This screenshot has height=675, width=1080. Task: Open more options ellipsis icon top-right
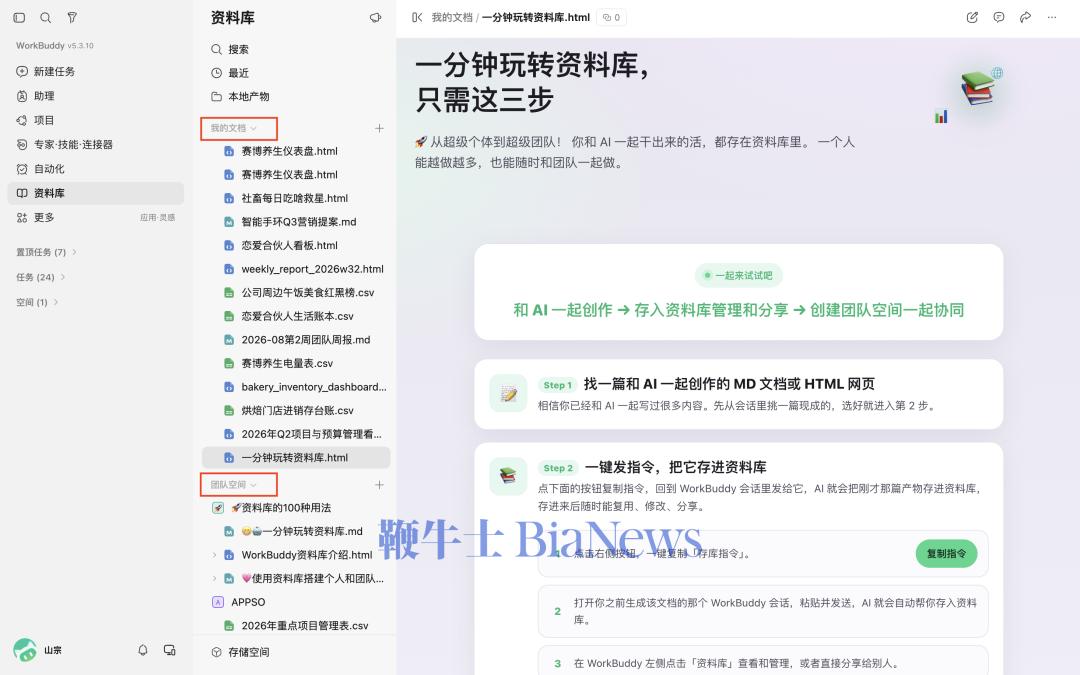tap(1052, 18)
